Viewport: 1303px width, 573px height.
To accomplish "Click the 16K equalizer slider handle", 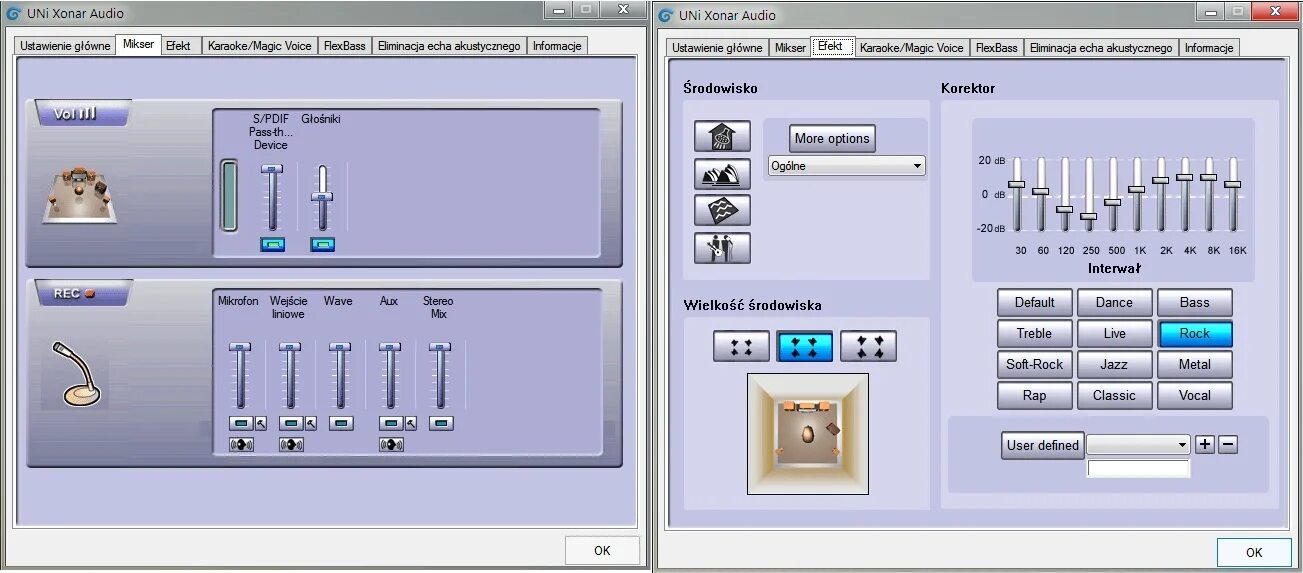I will 1232,184.
